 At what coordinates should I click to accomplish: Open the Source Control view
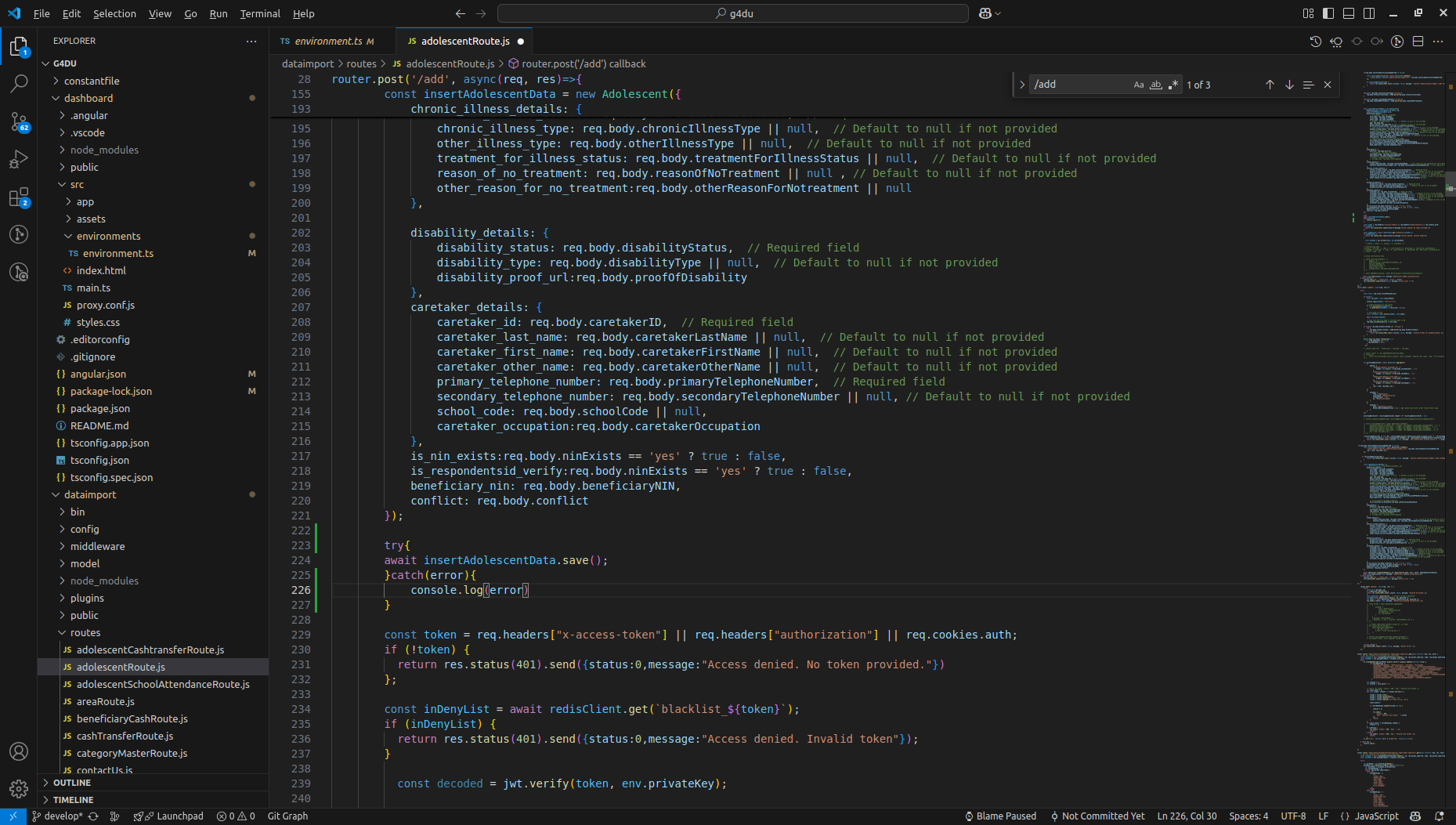(19, 121)
